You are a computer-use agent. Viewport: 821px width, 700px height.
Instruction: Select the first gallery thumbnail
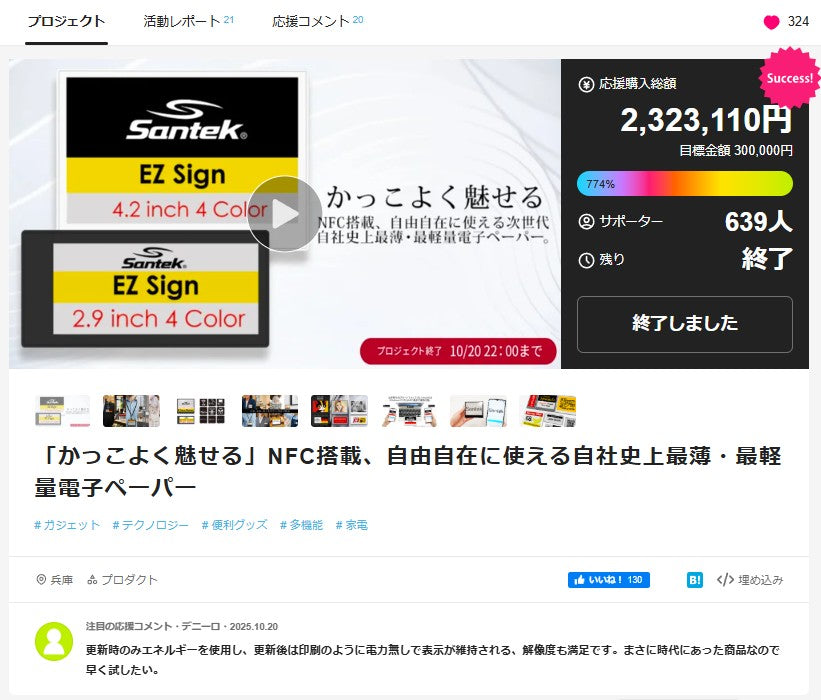[62, 411]
